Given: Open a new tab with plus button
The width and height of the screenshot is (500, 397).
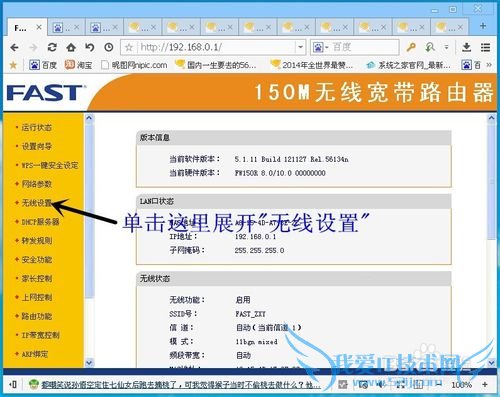Looking at the screenshot, I should (x=483, y=26).
